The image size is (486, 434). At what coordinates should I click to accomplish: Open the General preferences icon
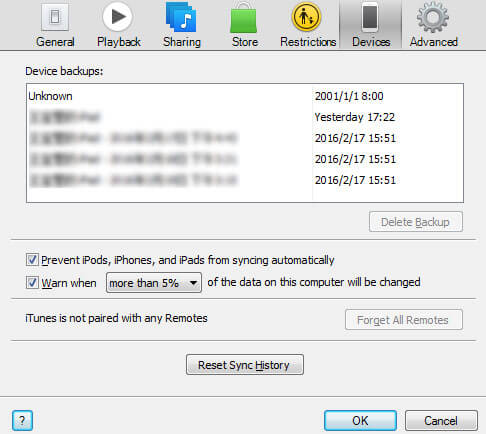pos(55,17)
